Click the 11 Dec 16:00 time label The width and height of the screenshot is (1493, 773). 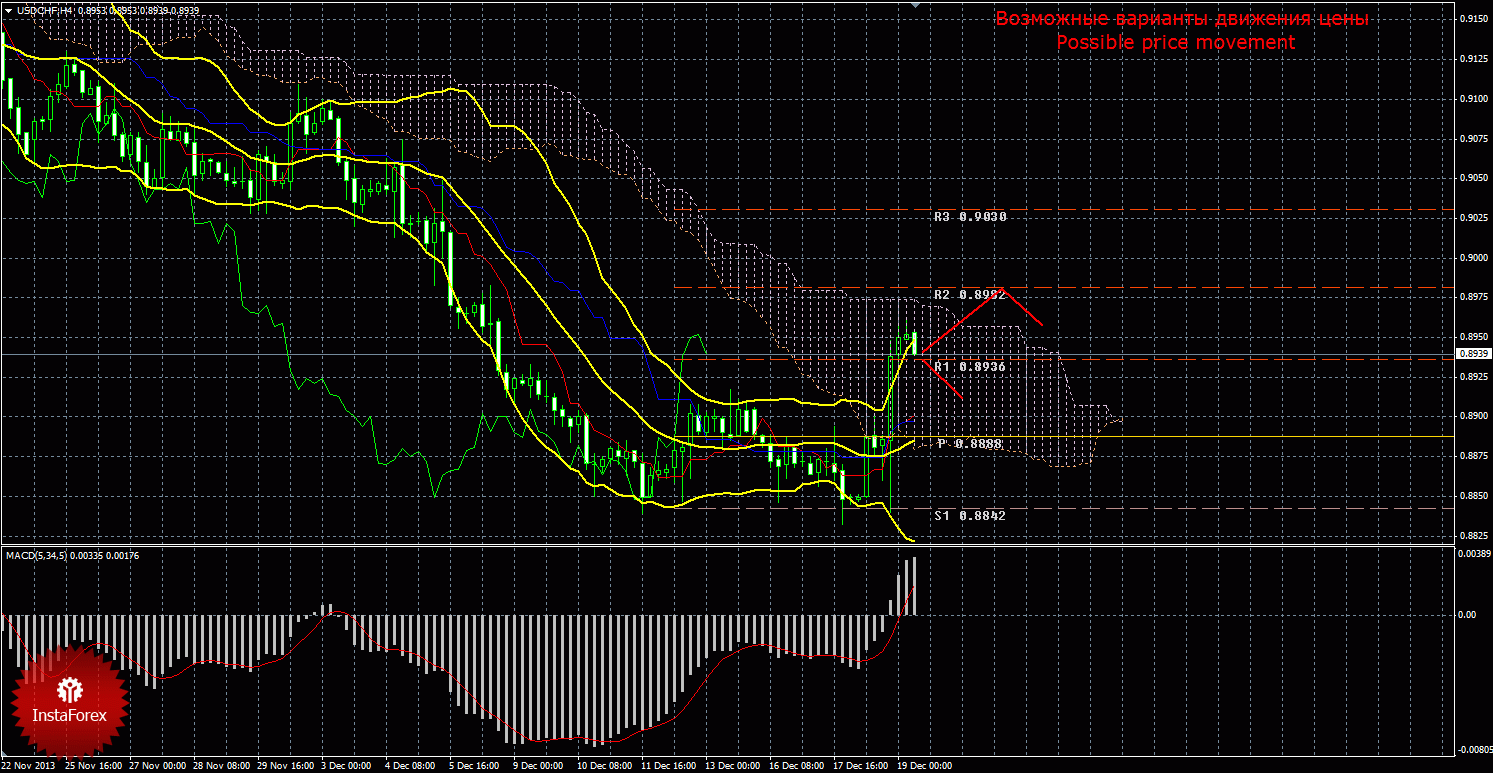670,766
